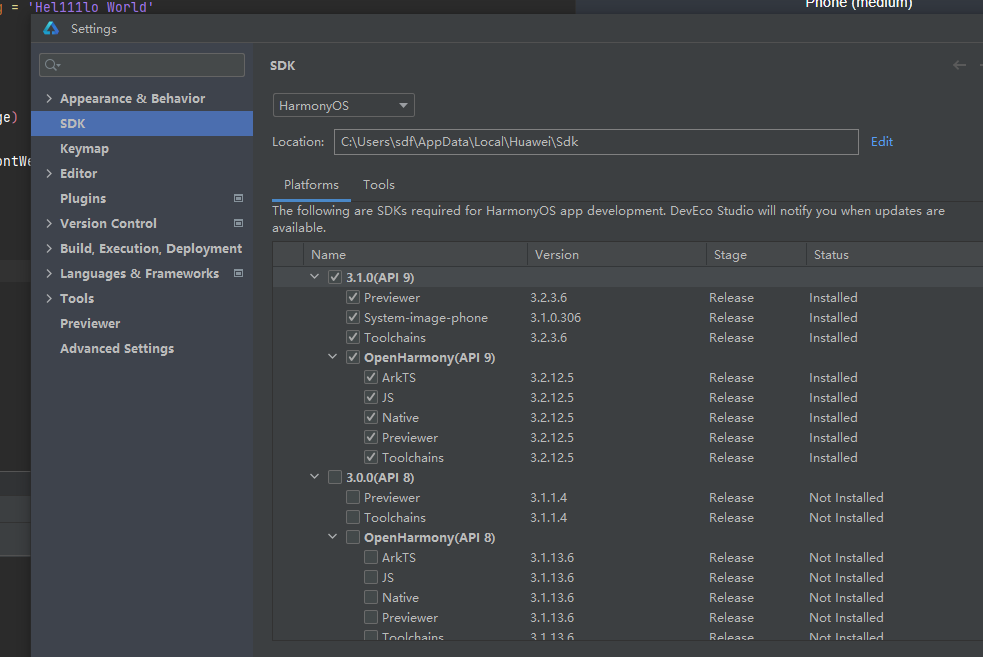The height and width of the screenshot is (657, 983).
Task: Click the search magnifier icon in the settings search
Action: 53,65
